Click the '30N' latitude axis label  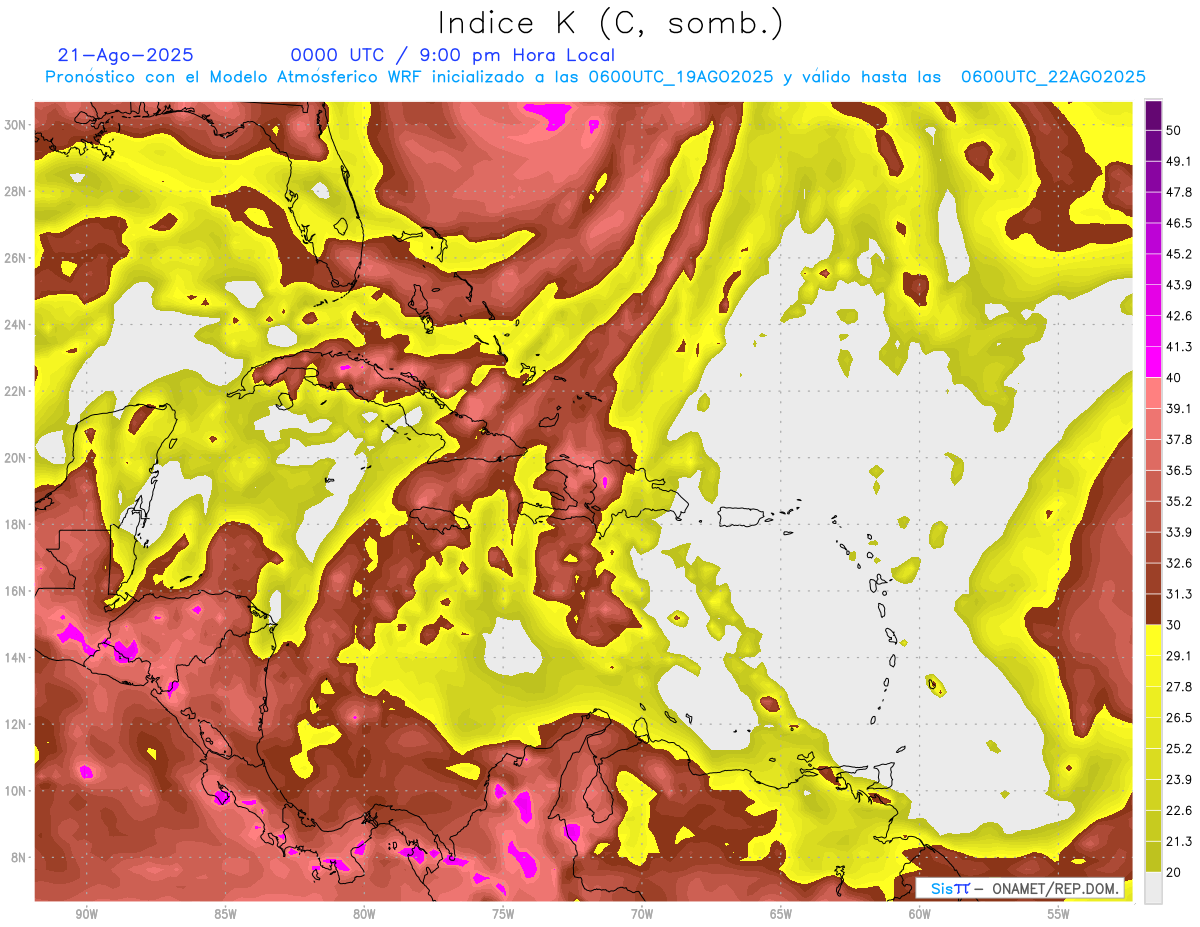click(16, 125)
